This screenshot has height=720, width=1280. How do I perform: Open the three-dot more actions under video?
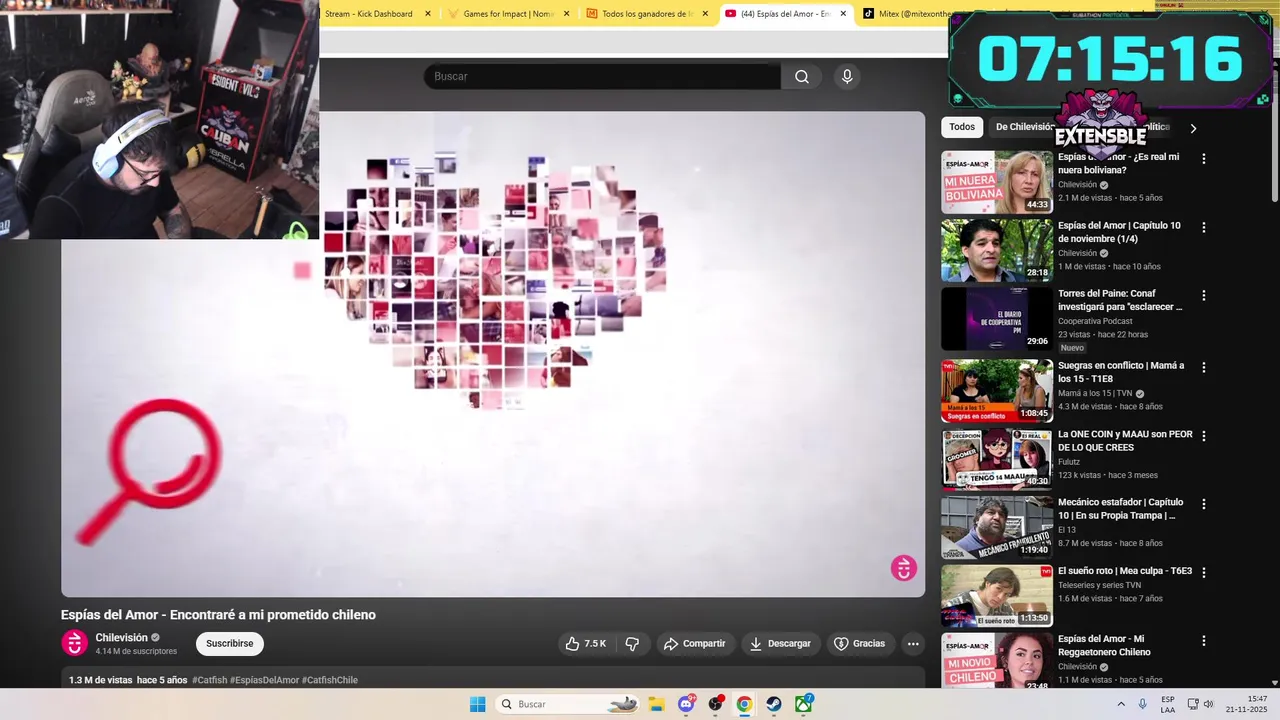click(913, 644)
